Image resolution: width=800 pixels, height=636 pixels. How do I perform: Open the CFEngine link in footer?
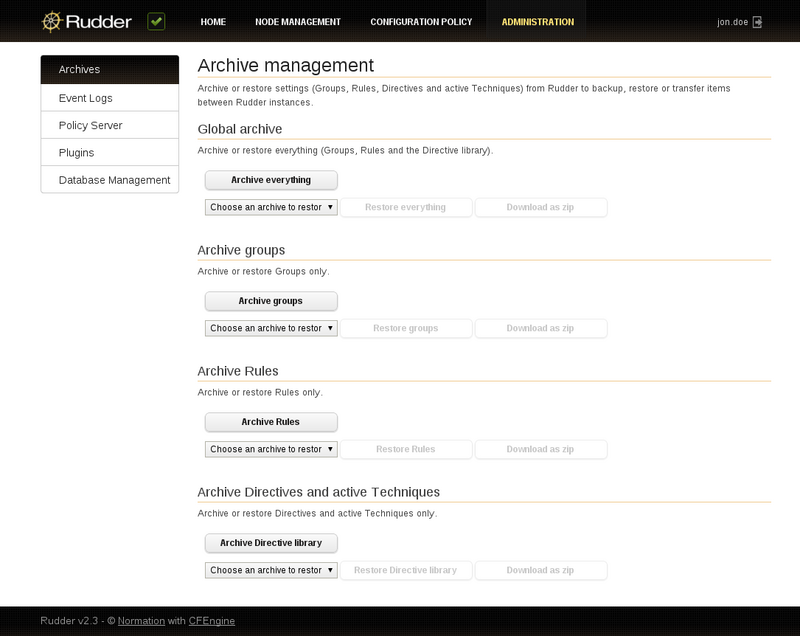212,621
